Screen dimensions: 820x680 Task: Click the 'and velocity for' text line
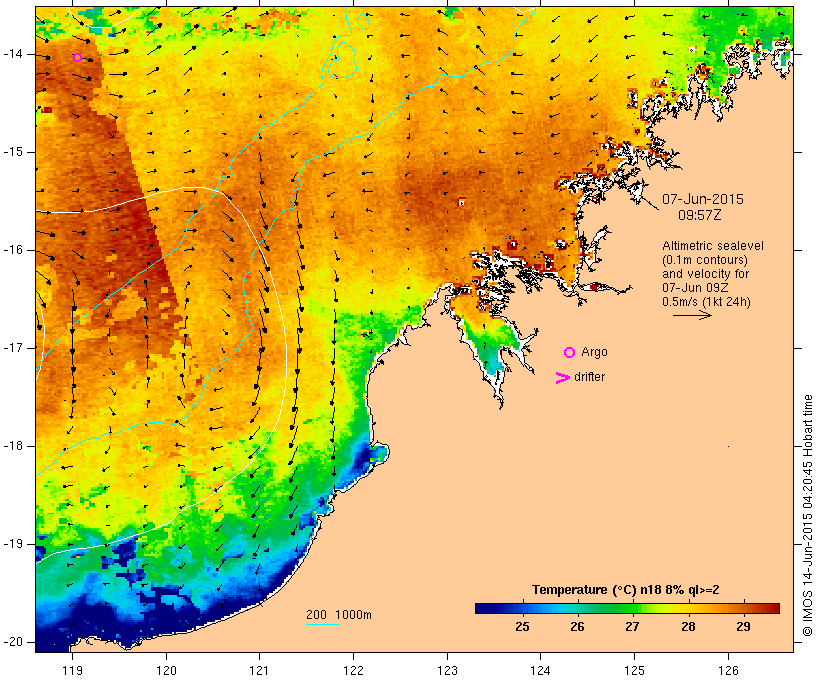tap(705, 274)
